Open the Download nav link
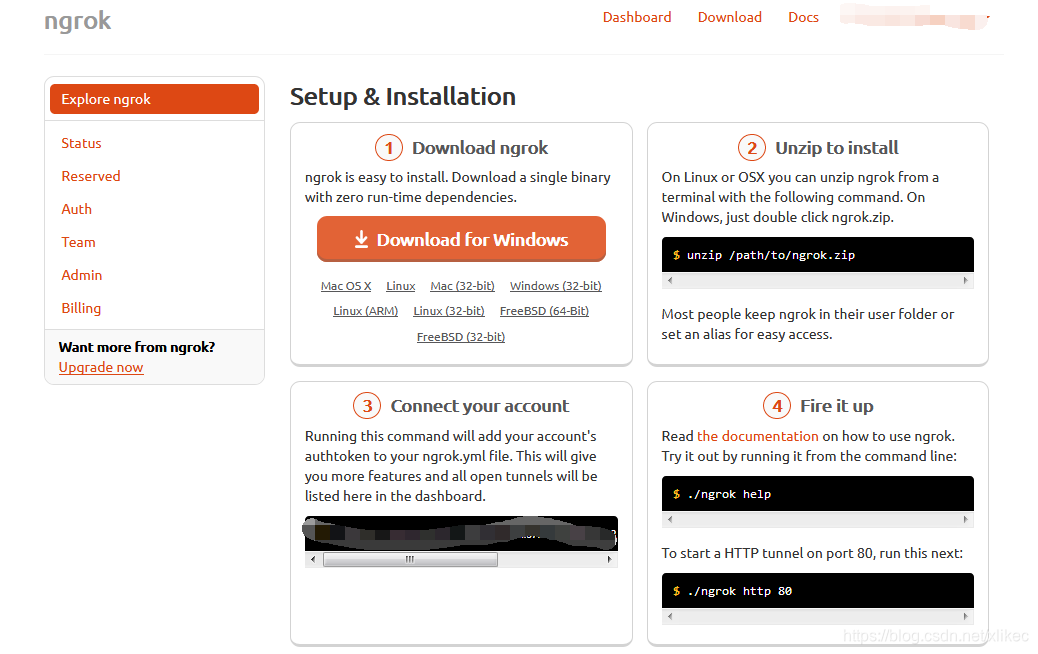1038x654 pixels. (x=730, y=17)
